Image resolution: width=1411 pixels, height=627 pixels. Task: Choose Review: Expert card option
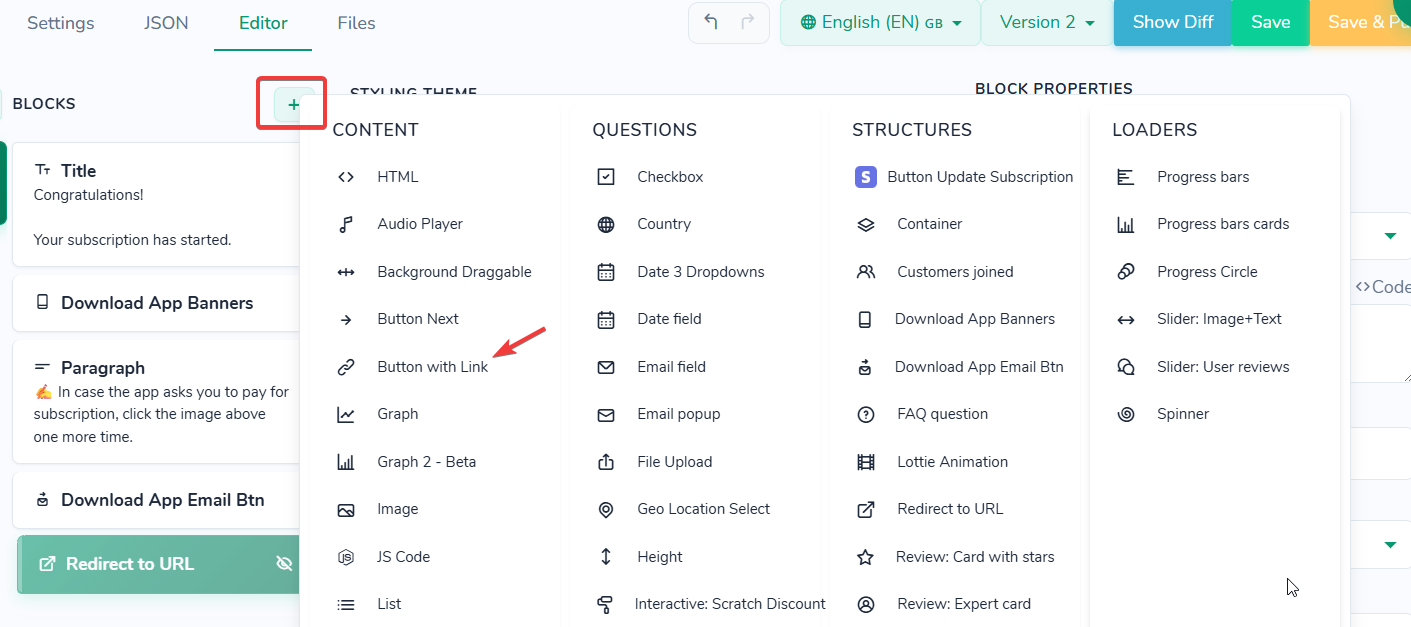964,604
